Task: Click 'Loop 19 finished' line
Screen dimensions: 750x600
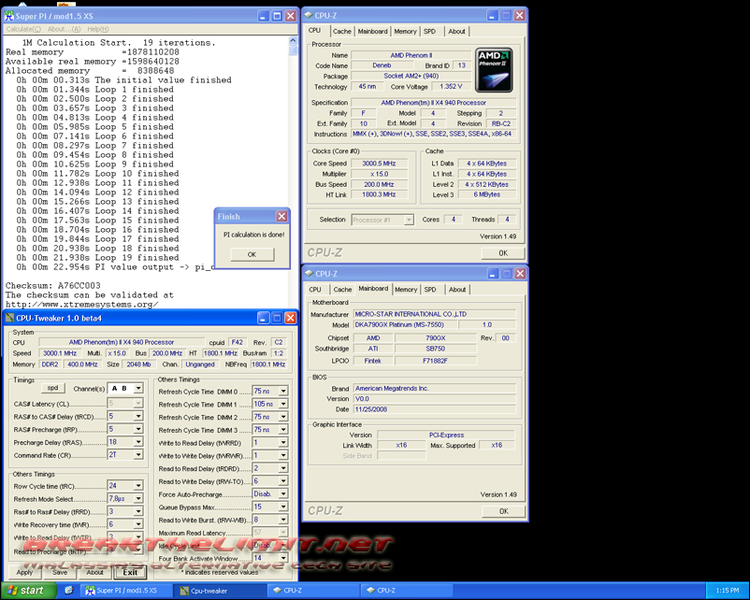Action: point(98,257)
